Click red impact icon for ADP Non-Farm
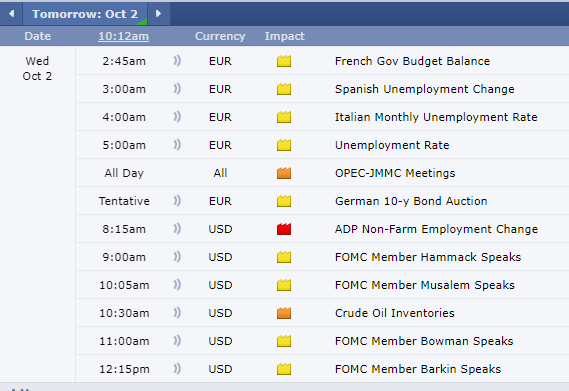This screenshot has width=569, height=391. 284,229
